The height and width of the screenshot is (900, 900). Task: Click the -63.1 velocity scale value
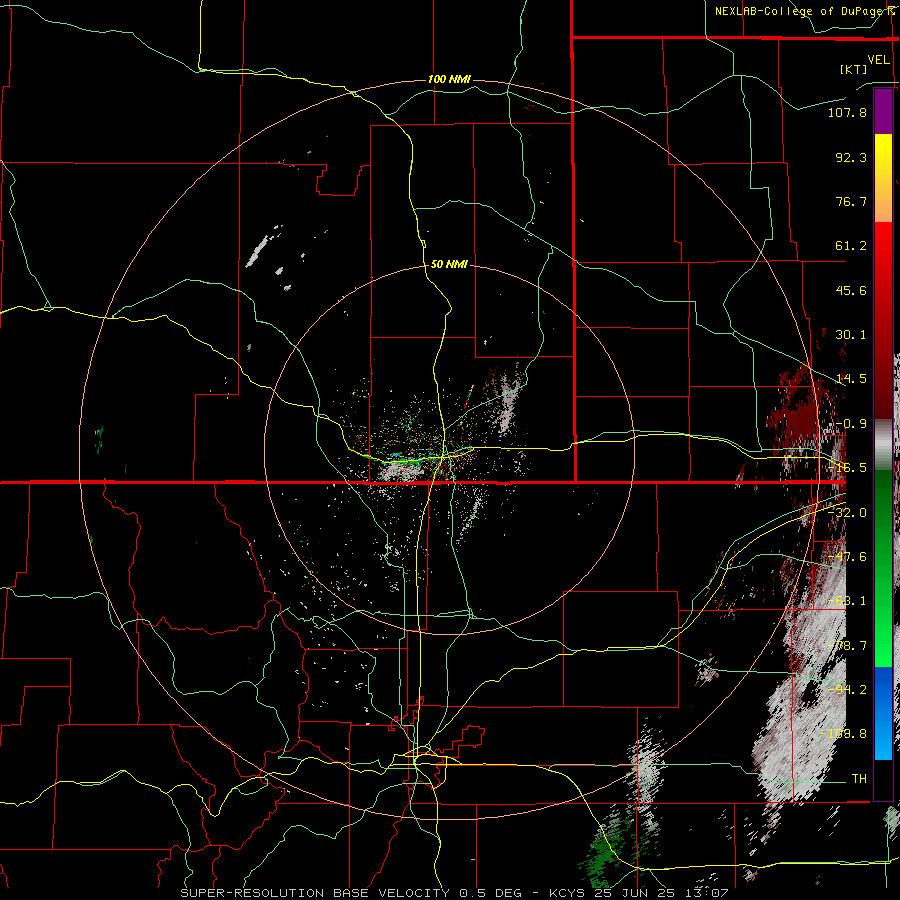pos(847,601)
